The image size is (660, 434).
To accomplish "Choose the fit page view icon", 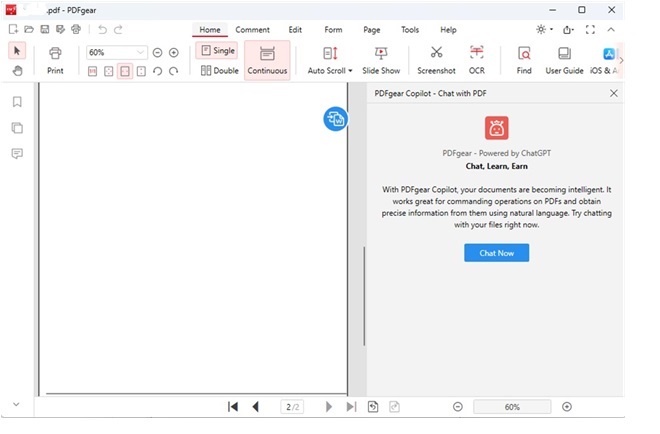I will (x=109, y=71).
